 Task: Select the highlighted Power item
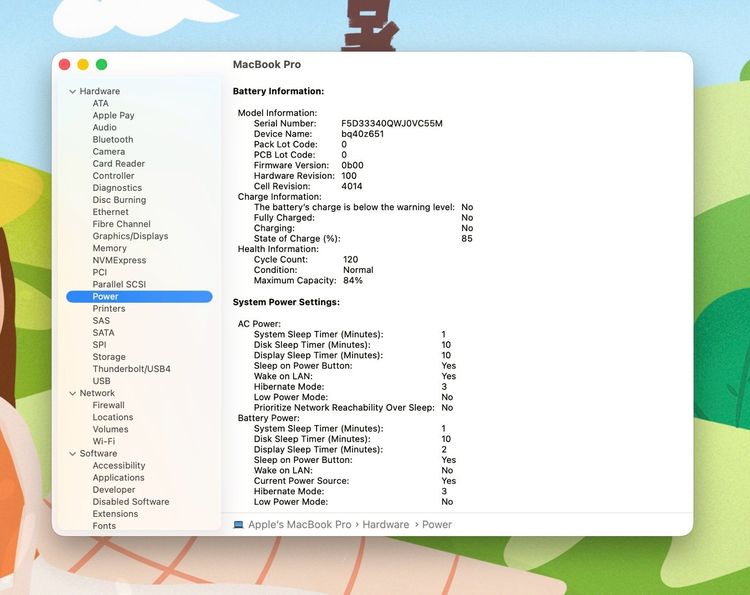point(139,297)
